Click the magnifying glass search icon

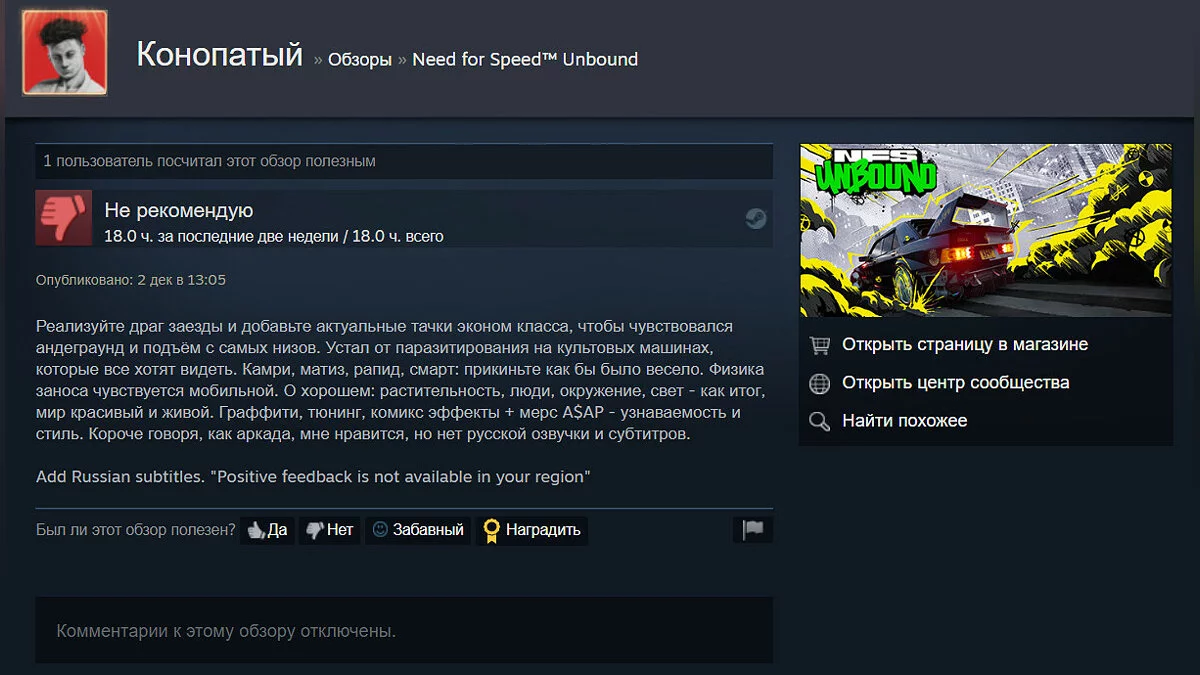point(820,421)
